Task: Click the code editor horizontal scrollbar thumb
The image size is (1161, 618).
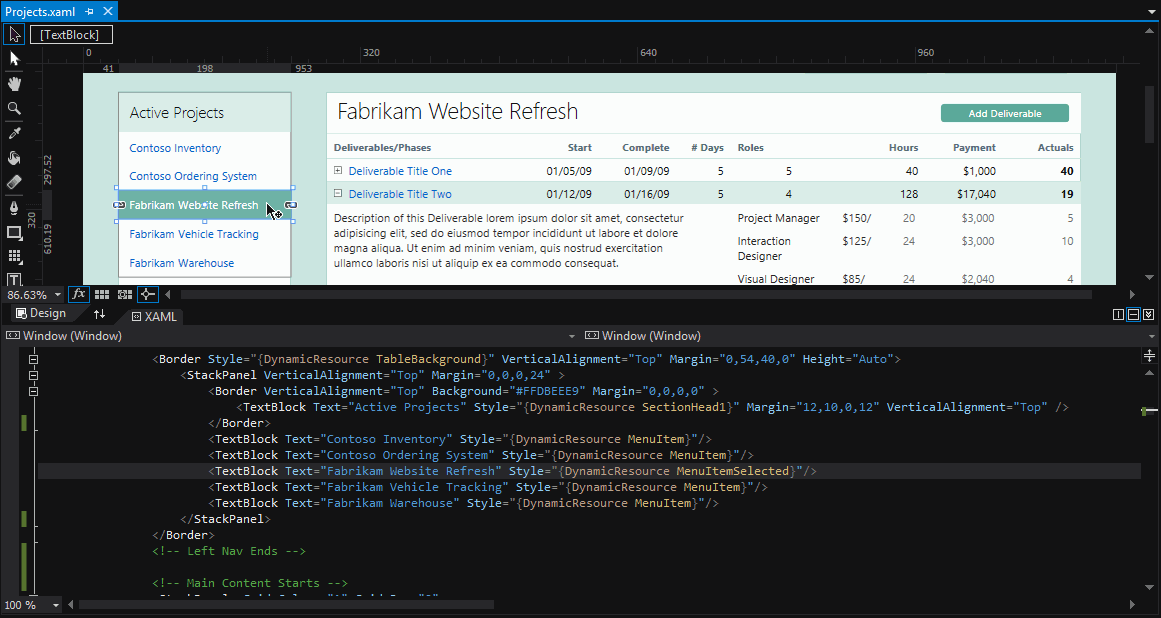Action: pos(286,605)
